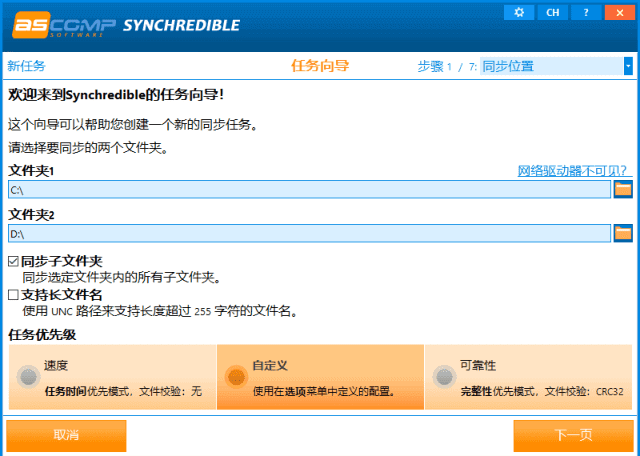
Task: Click the 任务向导 heading
Action: tap(320, 65)
